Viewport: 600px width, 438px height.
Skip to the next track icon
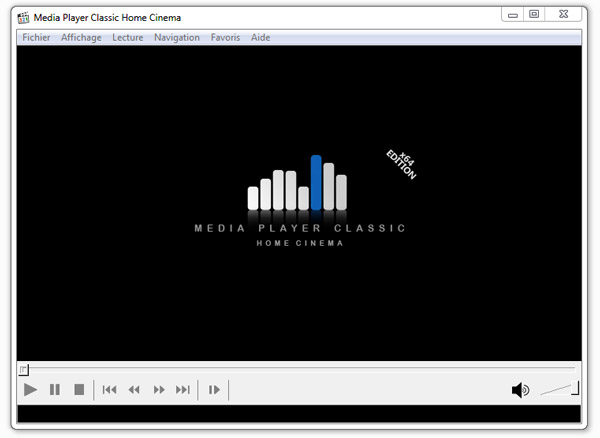[x=183, y=390]
